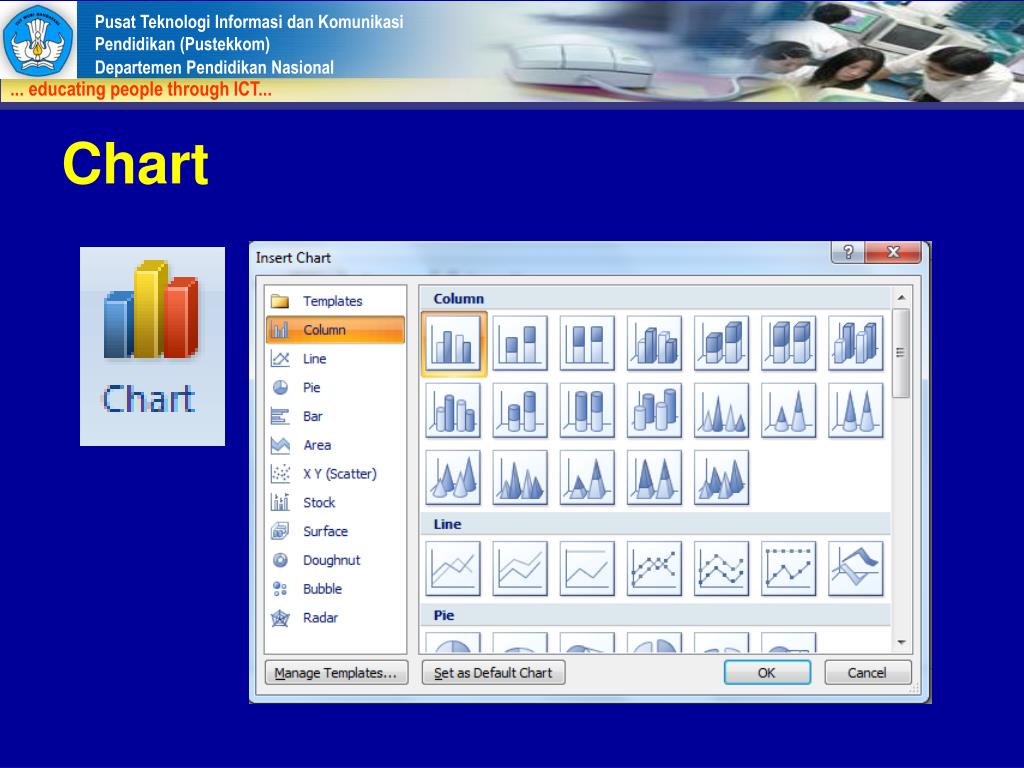Select the Stacked Line chart thumbnail
Screen dimensions: 1024x768
click(x=520, y=569)
